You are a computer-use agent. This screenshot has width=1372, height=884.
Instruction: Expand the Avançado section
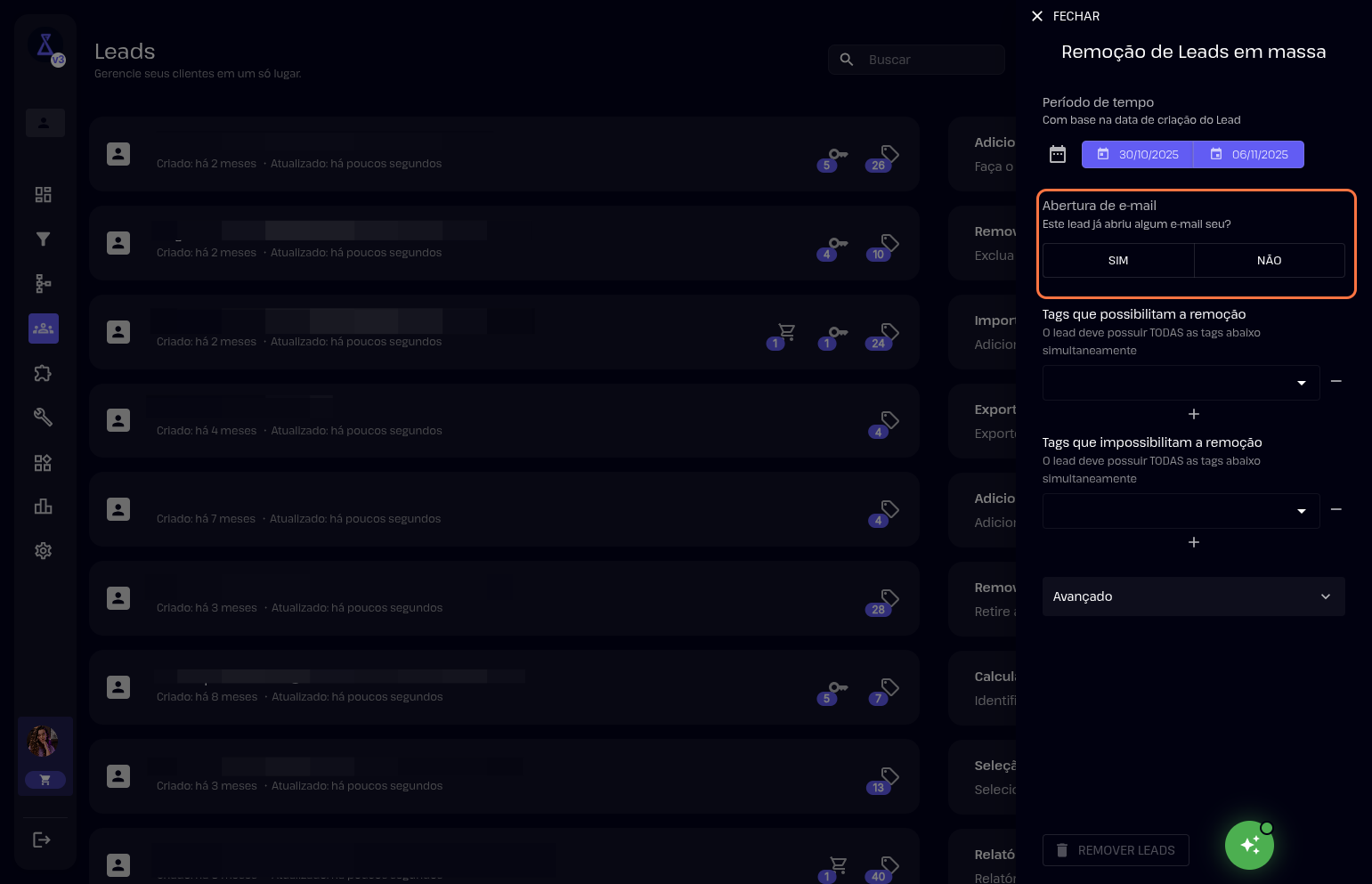point(1193,596)
